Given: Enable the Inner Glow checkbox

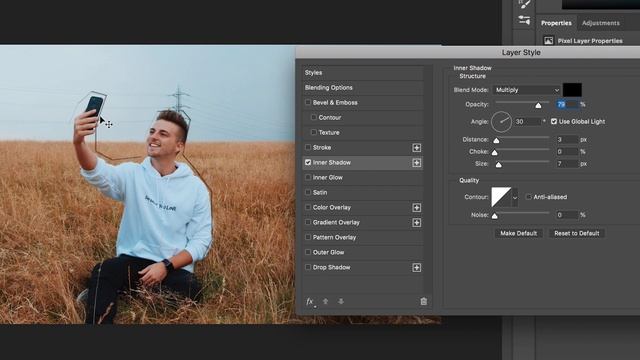Looking at the screenshot, I should tap(308, 178).
